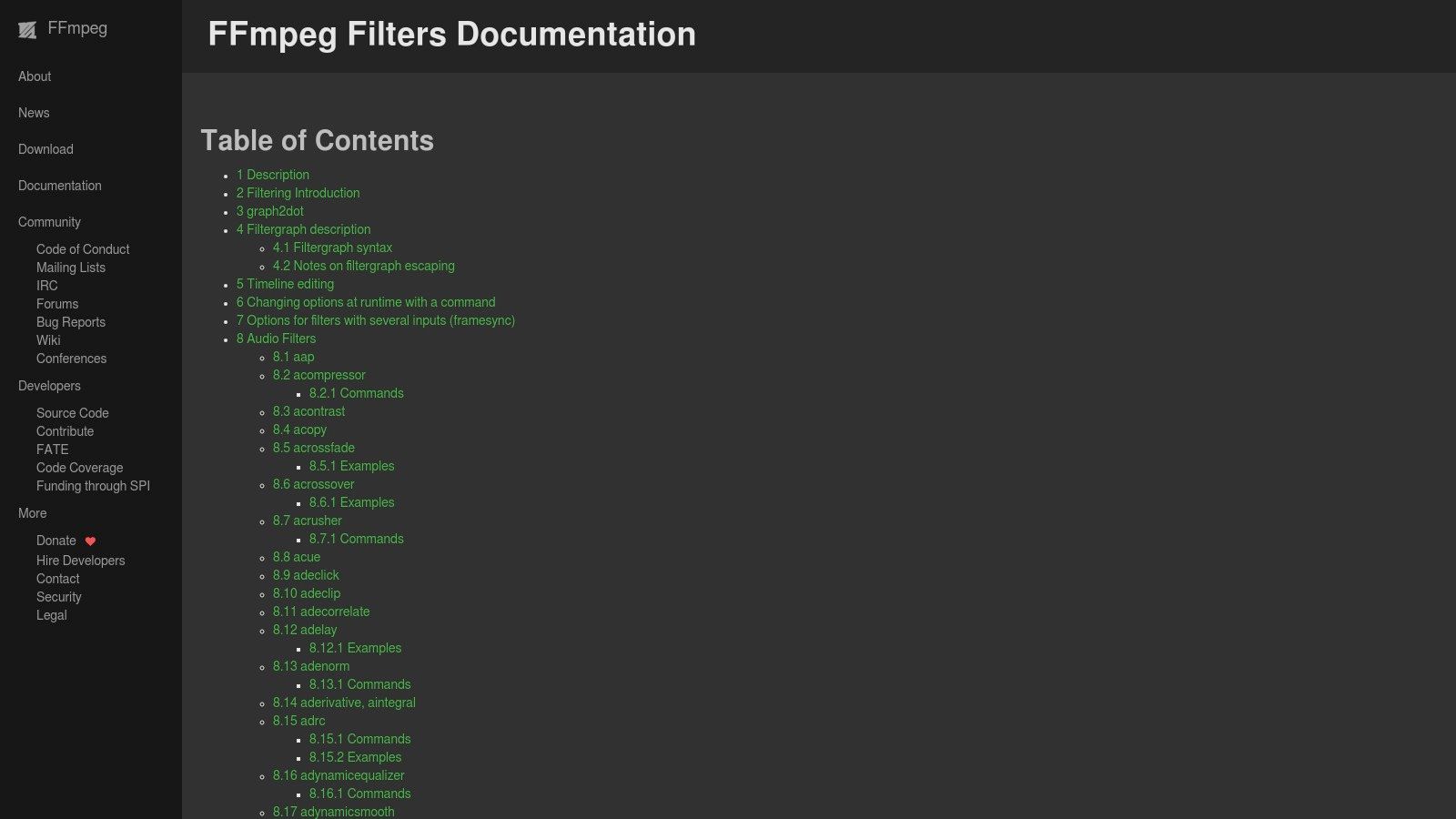Open 4.2 Notes on filtergraph escaping
Image resolution: width=1456 pixels, height=819 pixels.
tap(363, 266)
